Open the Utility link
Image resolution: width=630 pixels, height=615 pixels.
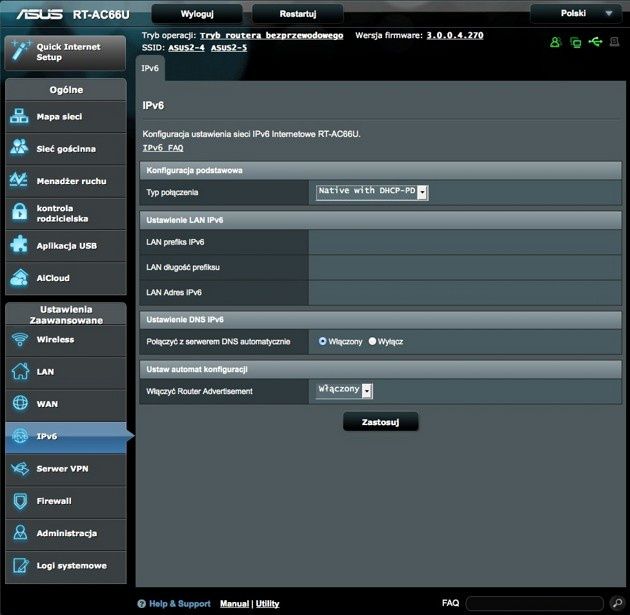point(268,603)
